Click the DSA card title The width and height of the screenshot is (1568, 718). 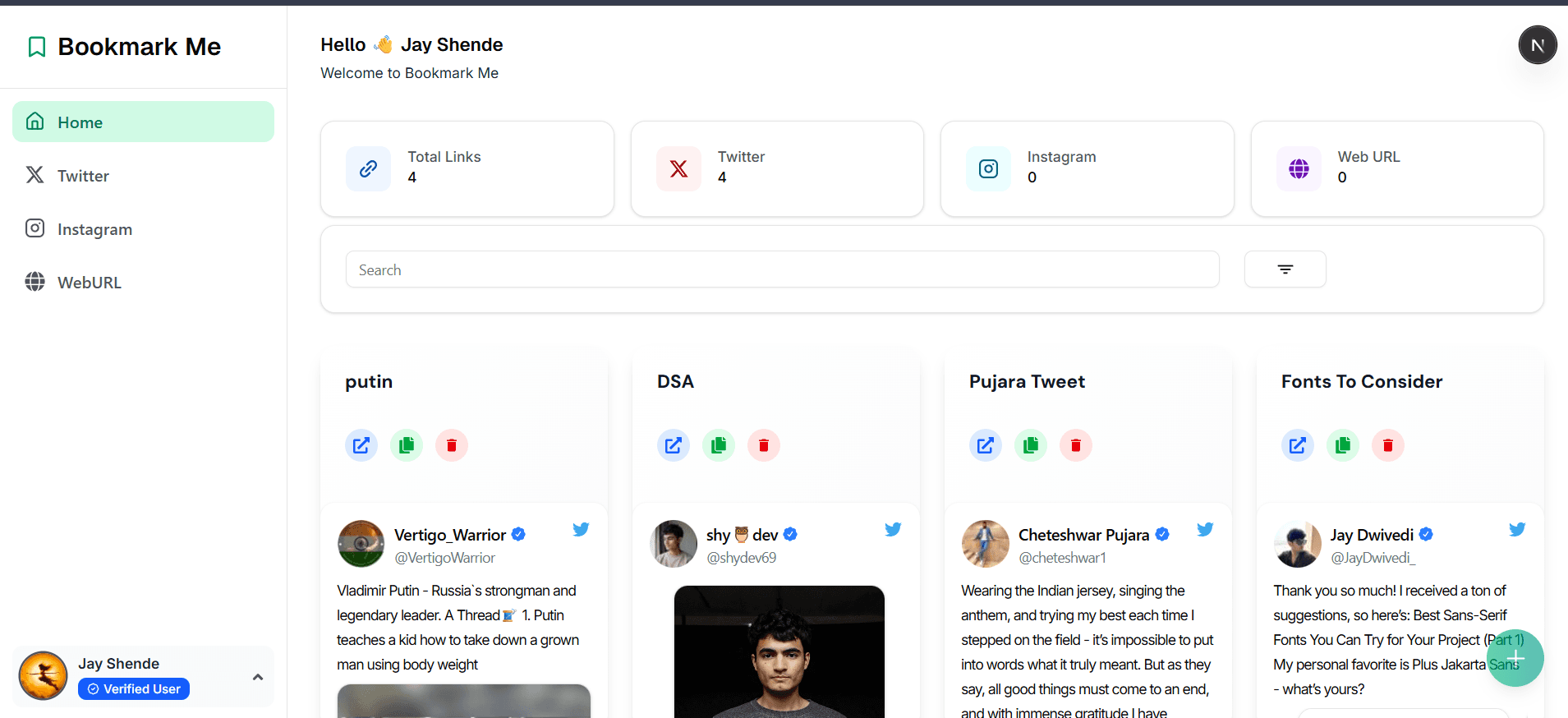coord(675,382)
